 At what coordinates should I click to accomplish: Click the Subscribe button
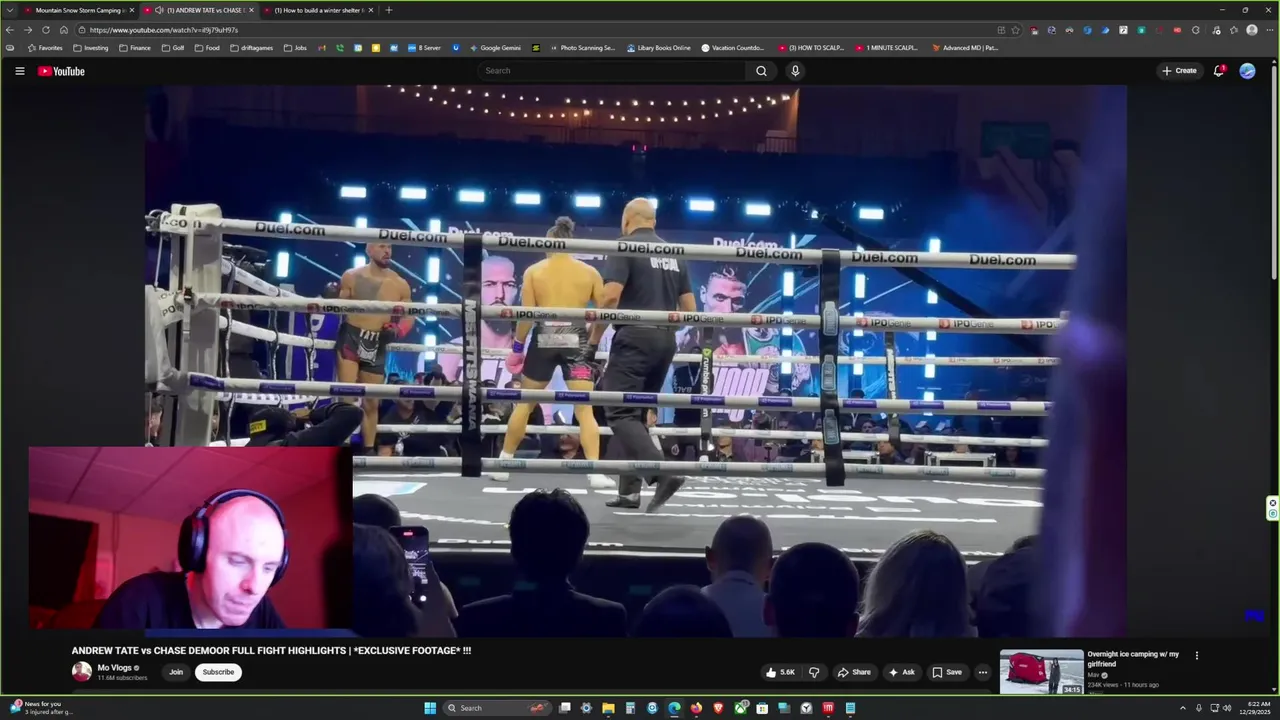point(218,672)
